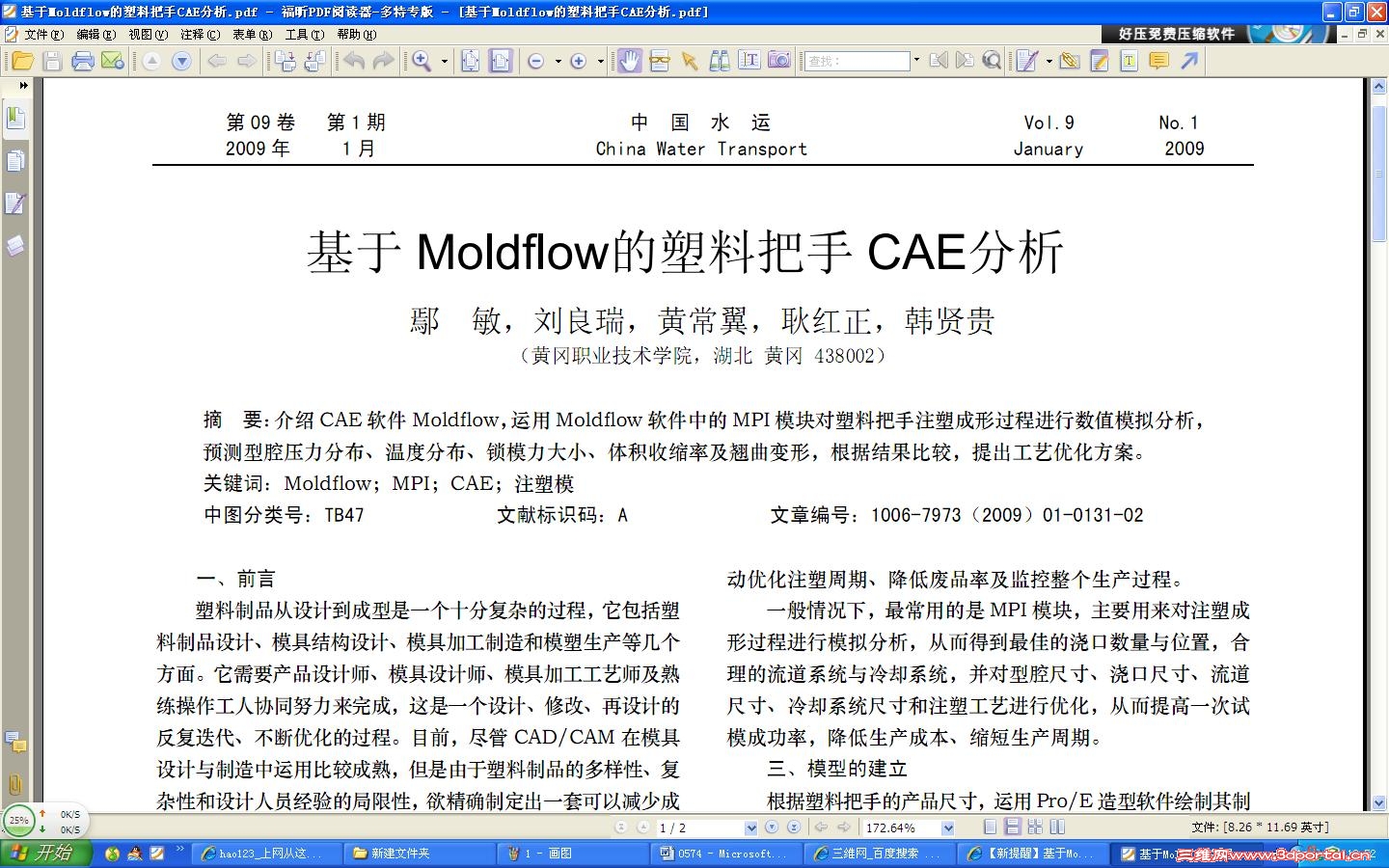This screenshot has height=868, width=1389.
Task: Click the Redo curved arrow icon
Action: tap(384, 61)
